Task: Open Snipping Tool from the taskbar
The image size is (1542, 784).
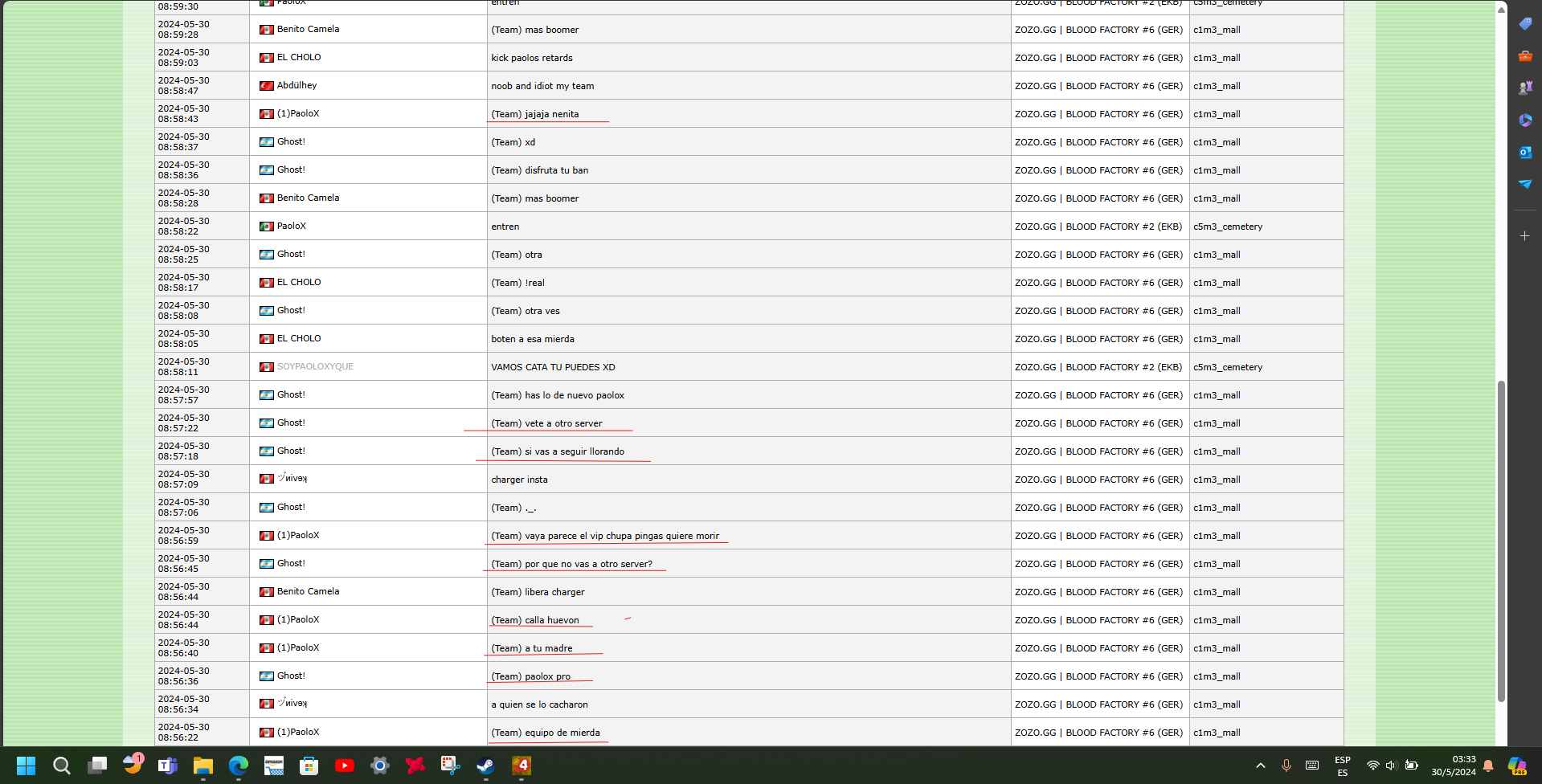Action: pyautogui.click(x=450, y=766)
